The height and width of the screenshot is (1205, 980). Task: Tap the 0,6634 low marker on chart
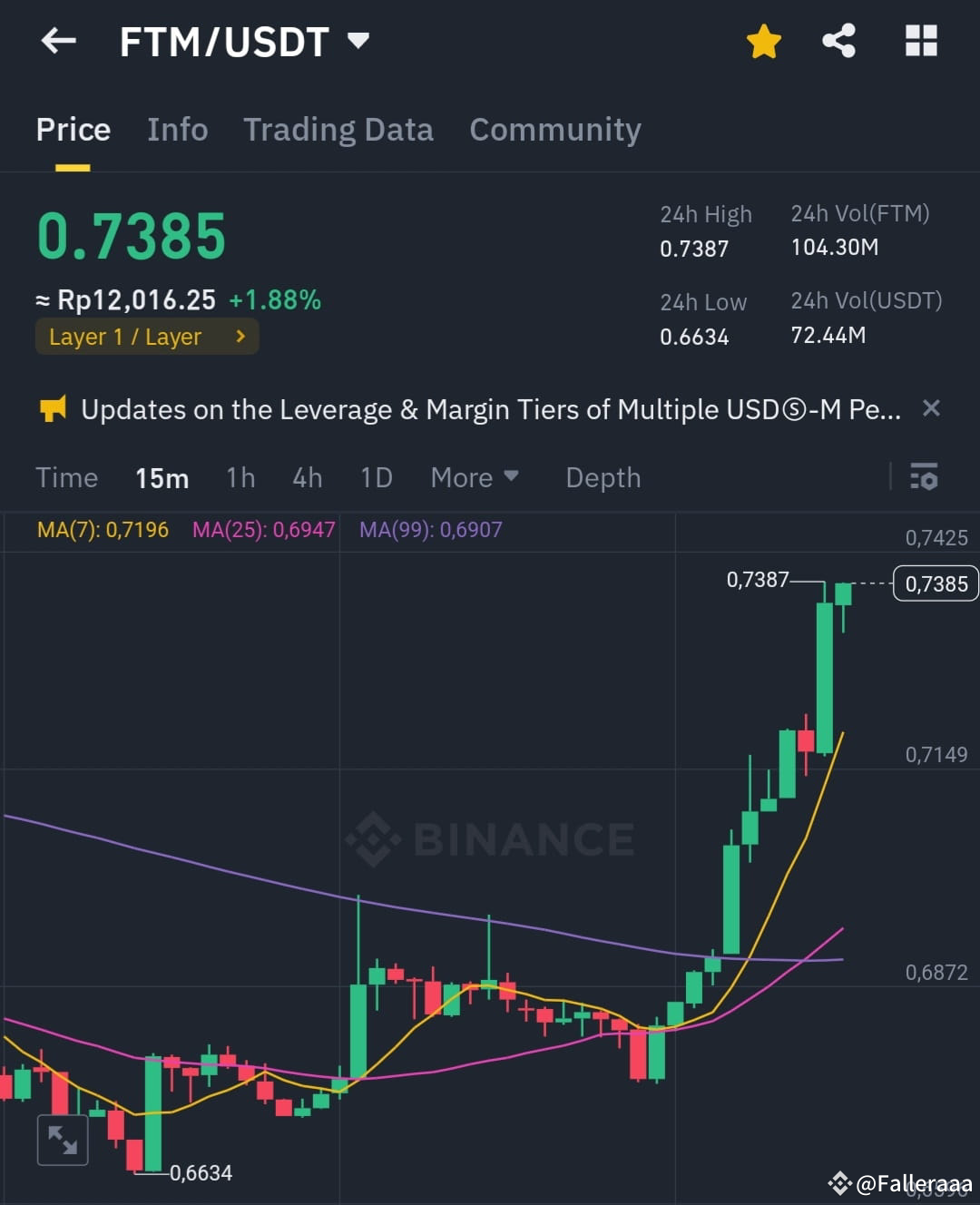[x=201, y=1173]
